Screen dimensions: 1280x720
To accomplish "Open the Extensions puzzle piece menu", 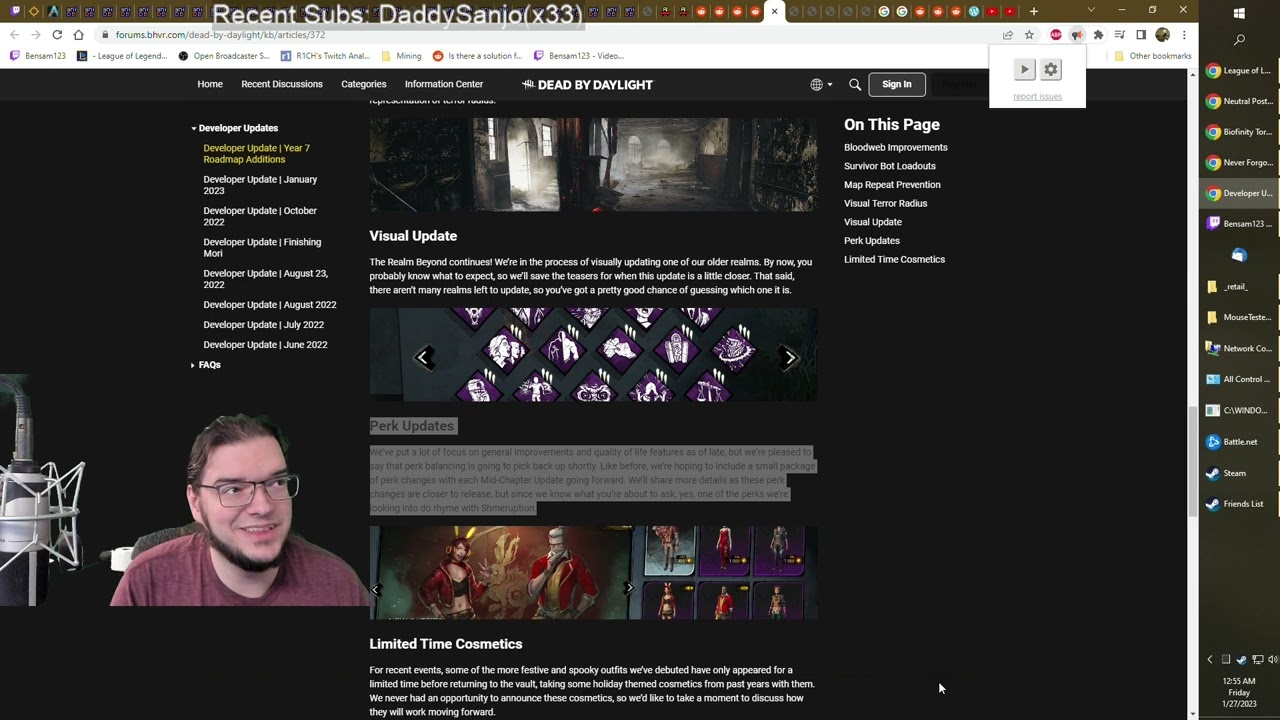I will [x=1098, y=35].
